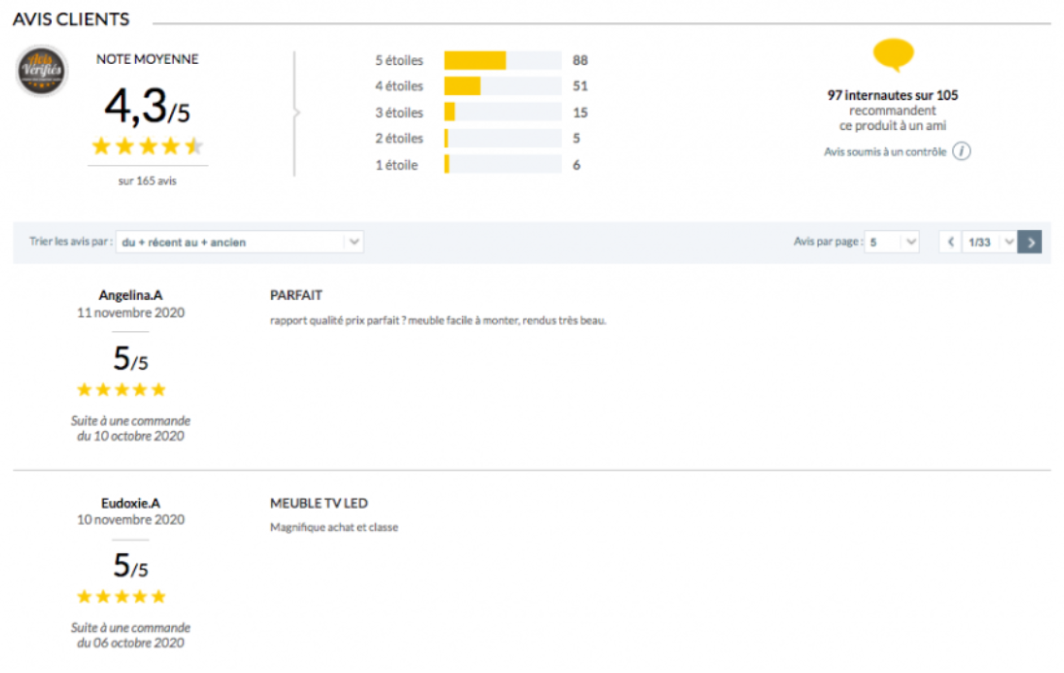Click the next page arrow button
This screenshot has height=673, width=1064.
(1030, 242)
